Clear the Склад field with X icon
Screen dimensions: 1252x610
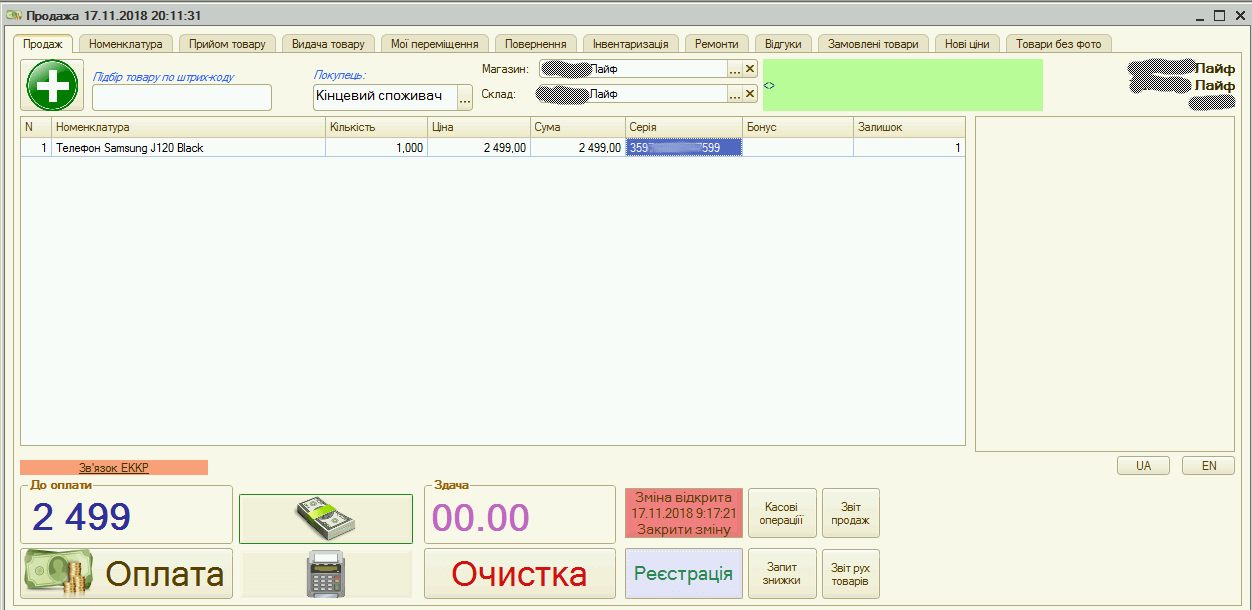pyautogui.click(x=750, y=94)
